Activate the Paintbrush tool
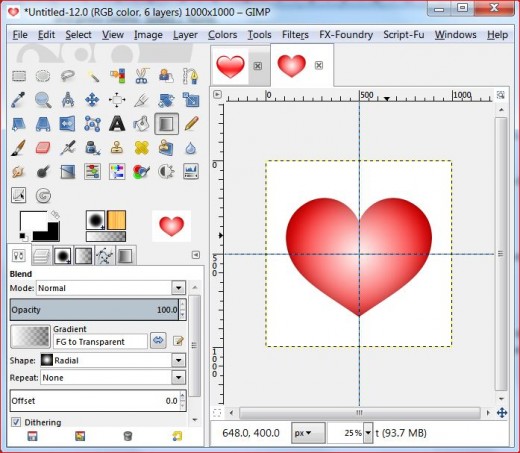Screen dimensions: 520x453 [x=18, y=148]
